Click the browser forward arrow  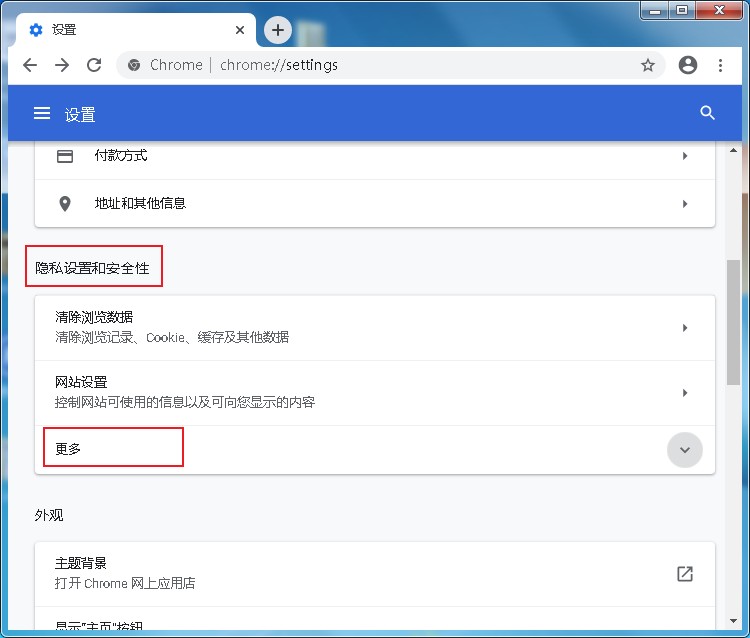(62, 65)
